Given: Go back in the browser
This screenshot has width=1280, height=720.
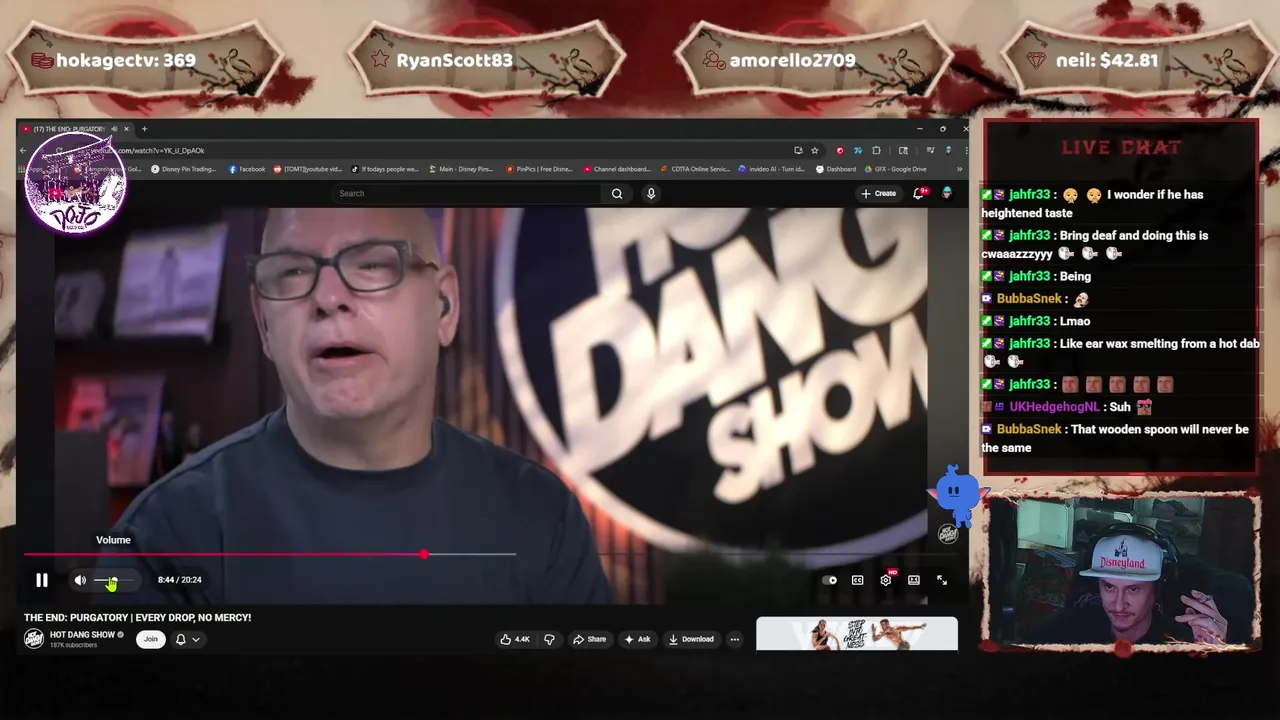Looking at the screenshot, I should (x=23, y=151).
